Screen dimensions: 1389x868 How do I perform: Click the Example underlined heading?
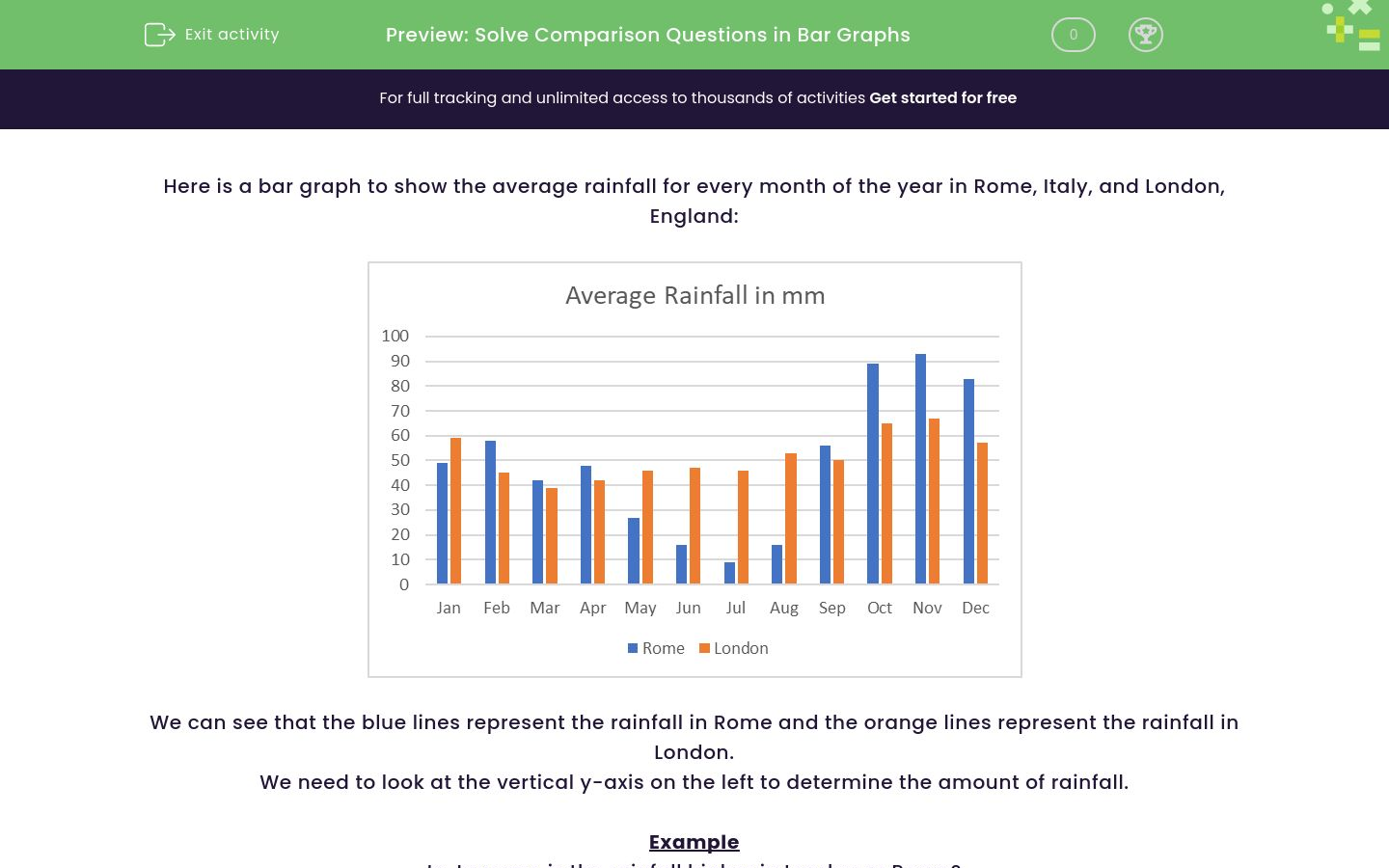694,842
